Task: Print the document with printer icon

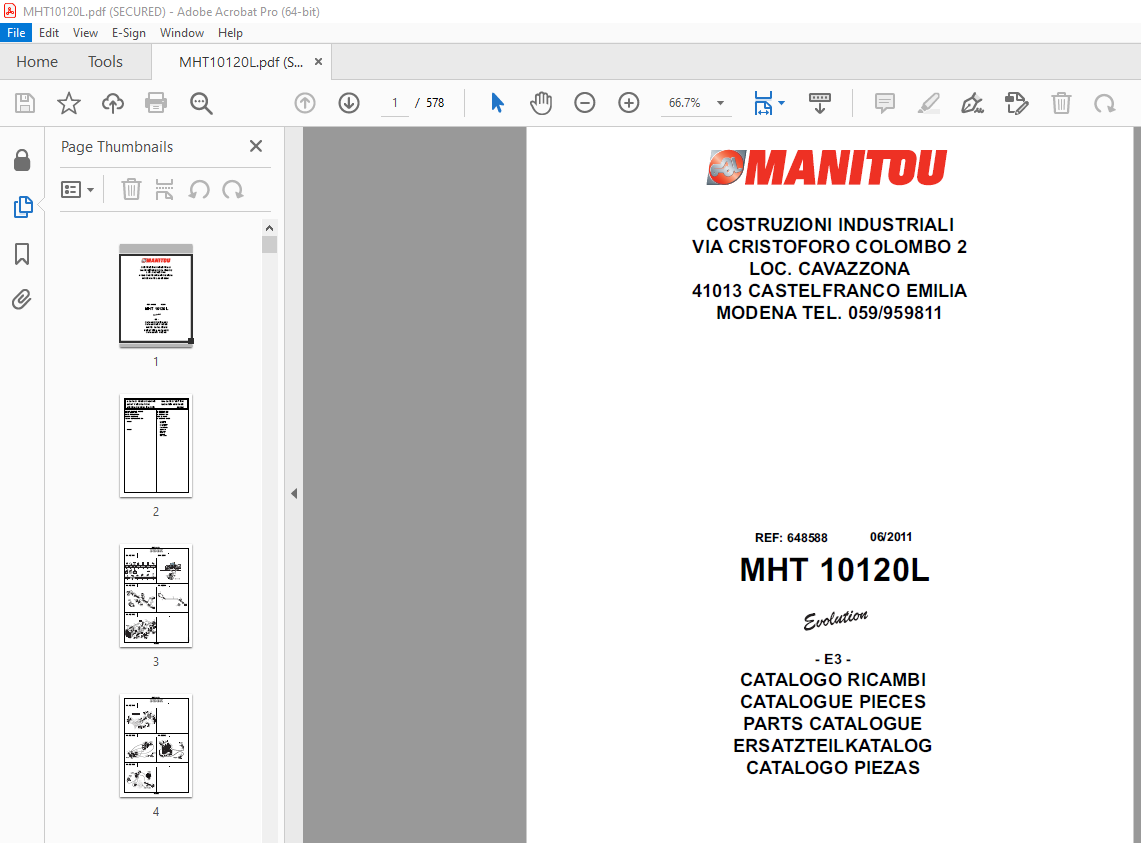Action: click(x=156, y=103)
